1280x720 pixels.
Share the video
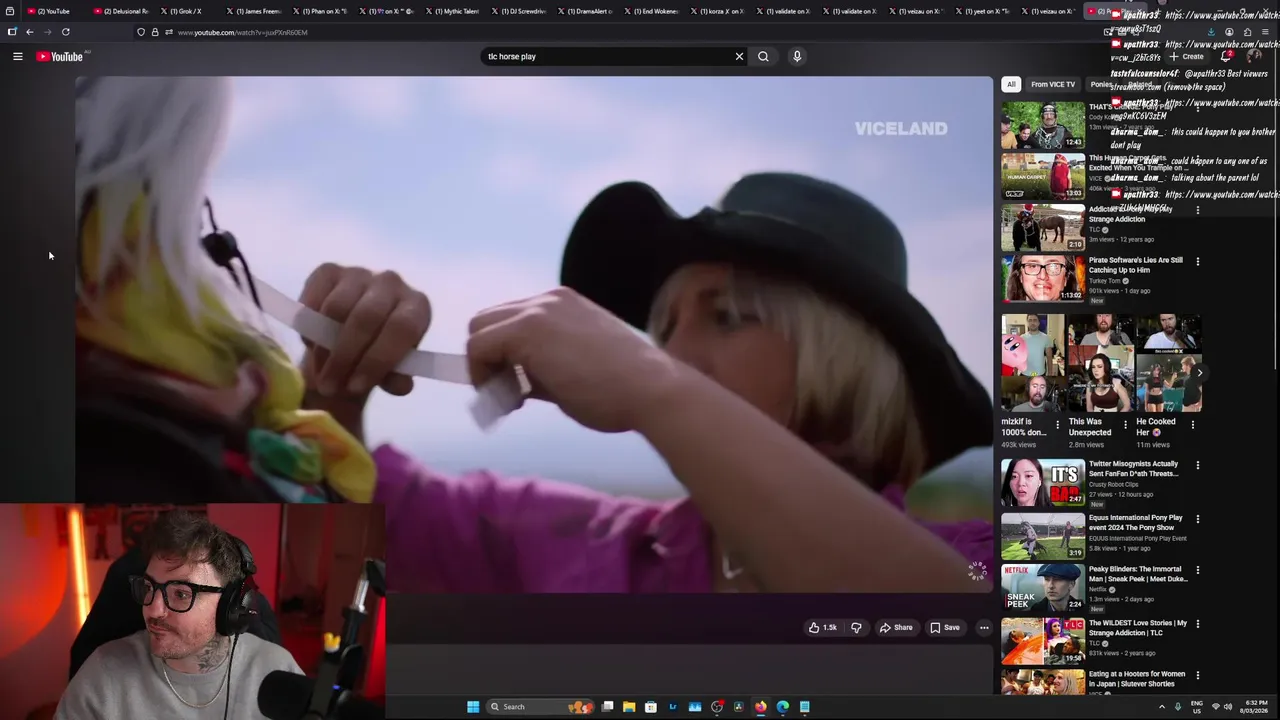coord(896,628)
